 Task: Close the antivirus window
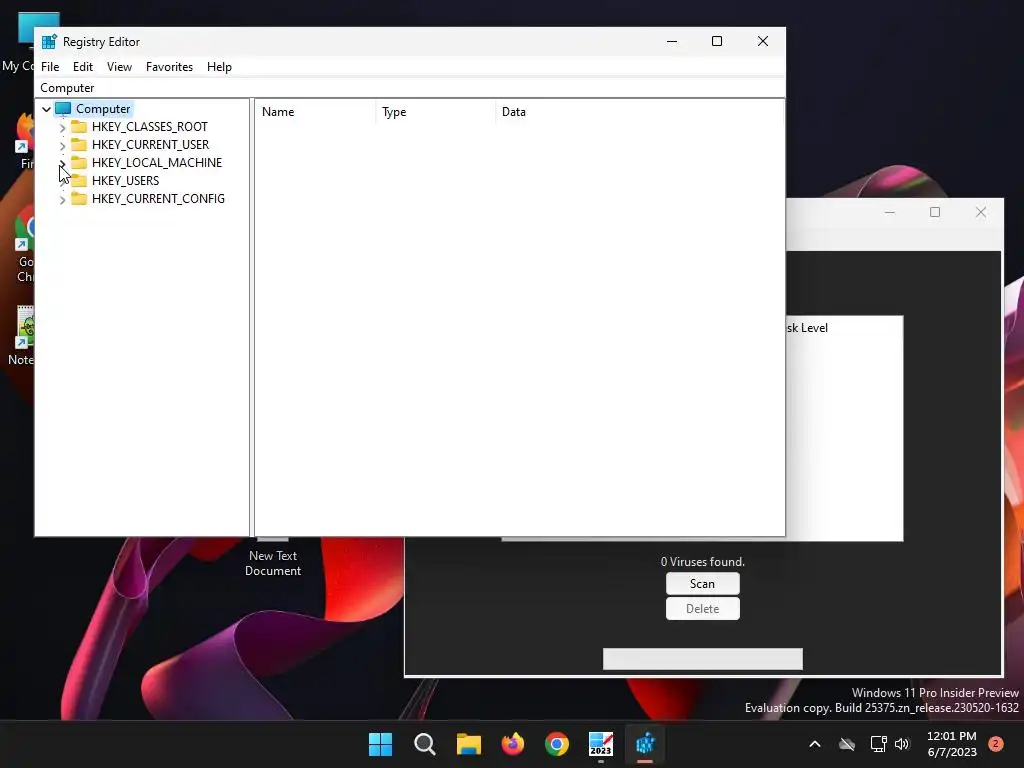[x=981, y=212]
